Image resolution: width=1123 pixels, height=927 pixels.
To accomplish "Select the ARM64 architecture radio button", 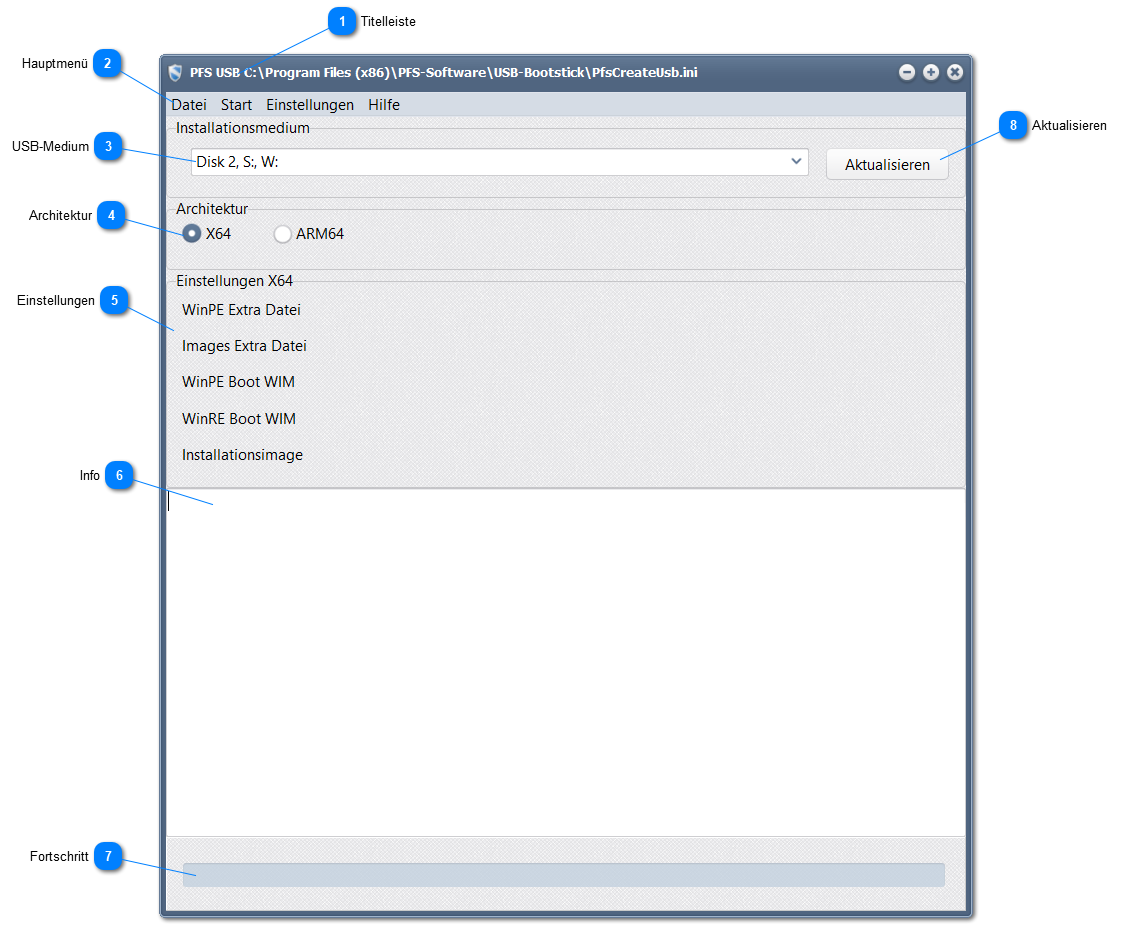I will coord(283,234).
